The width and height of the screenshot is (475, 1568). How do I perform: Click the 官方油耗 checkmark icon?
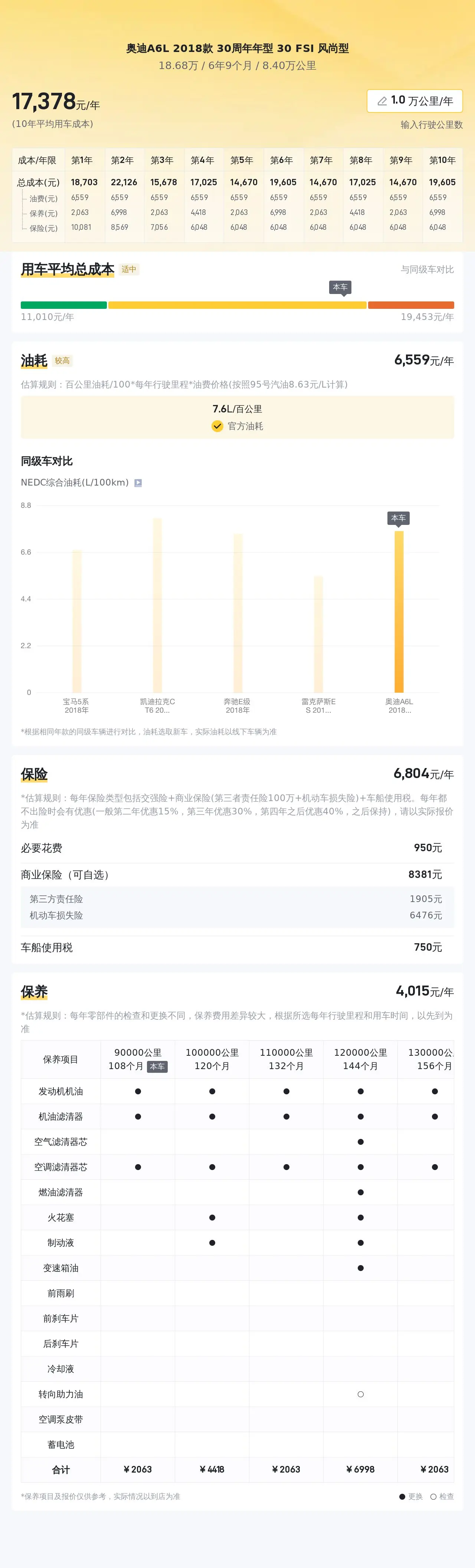coord(217,426)
